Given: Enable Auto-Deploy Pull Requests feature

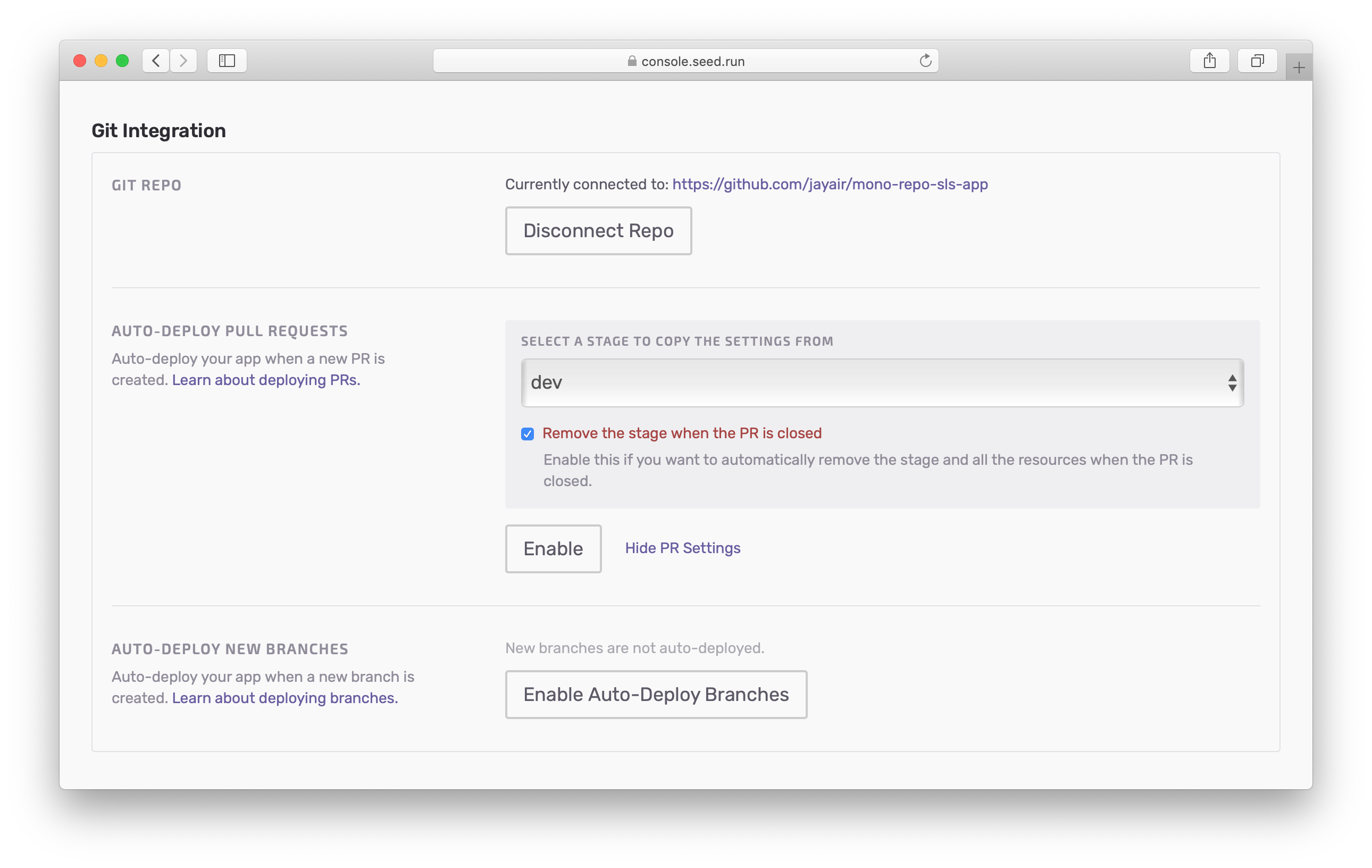Looking at the screenshot, I should click(553, 548).
